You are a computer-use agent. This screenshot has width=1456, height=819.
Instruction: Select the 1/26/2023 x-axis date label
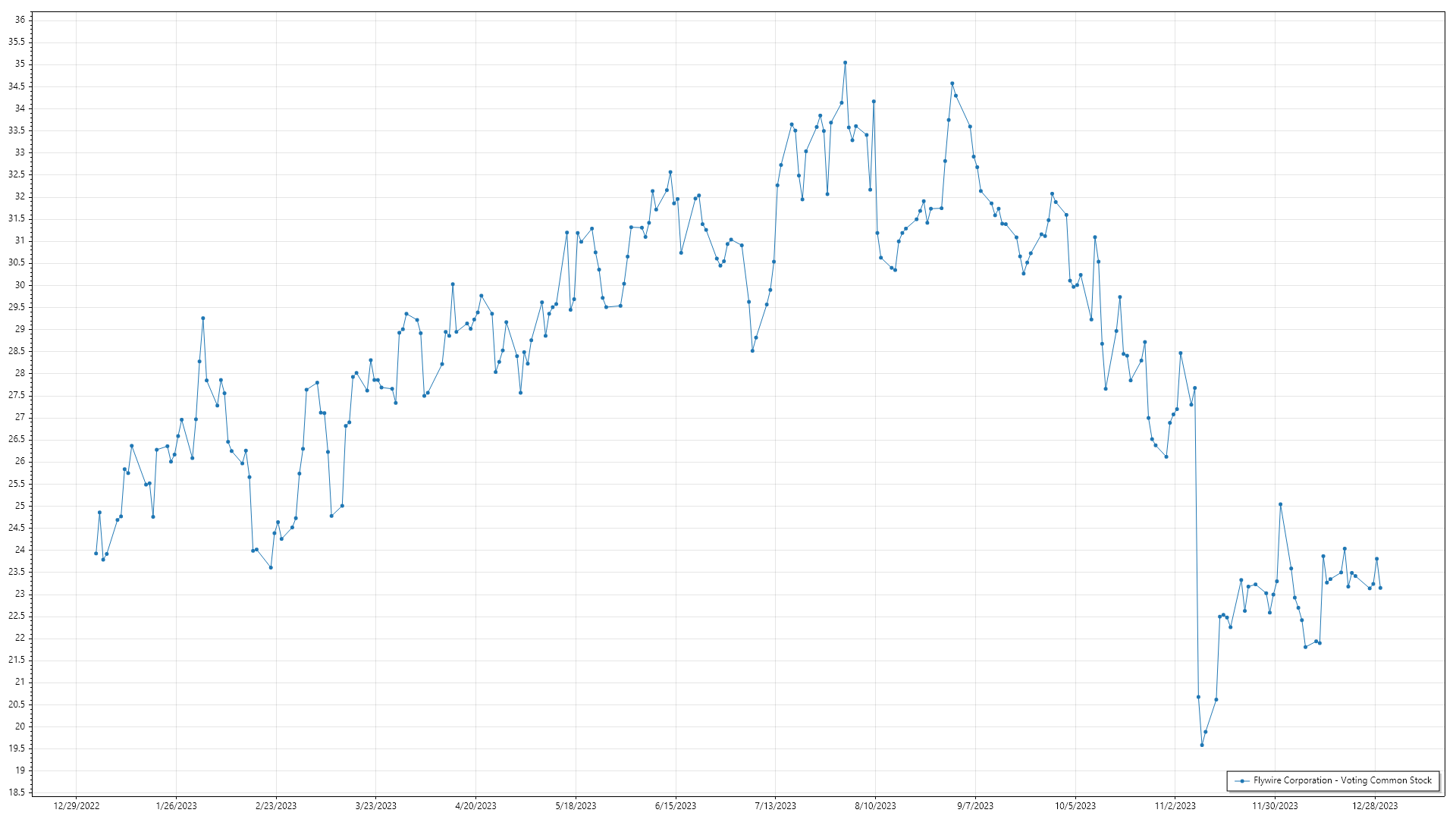[176, 806]
